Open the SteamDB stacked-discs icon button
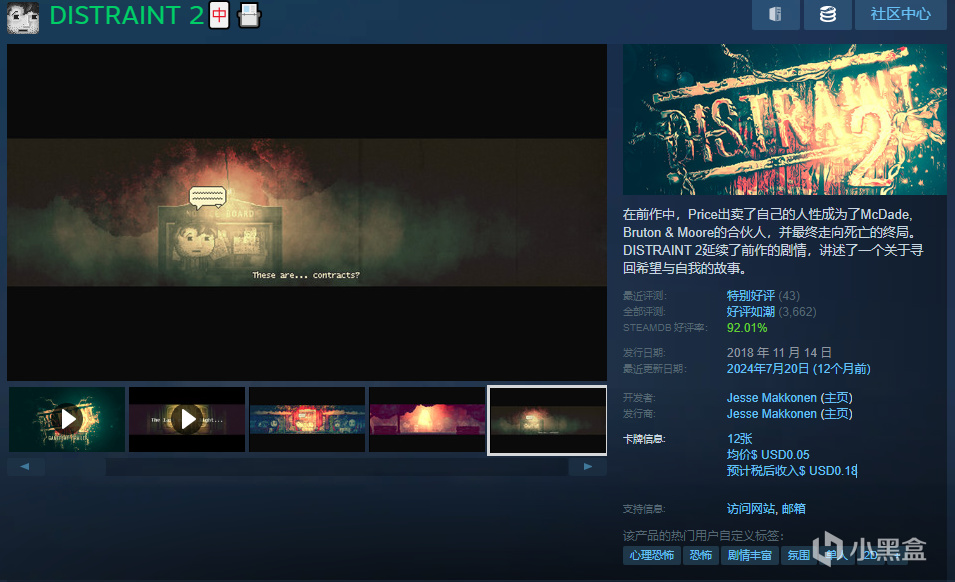The image size is (955, 582). tap(827, 15)
